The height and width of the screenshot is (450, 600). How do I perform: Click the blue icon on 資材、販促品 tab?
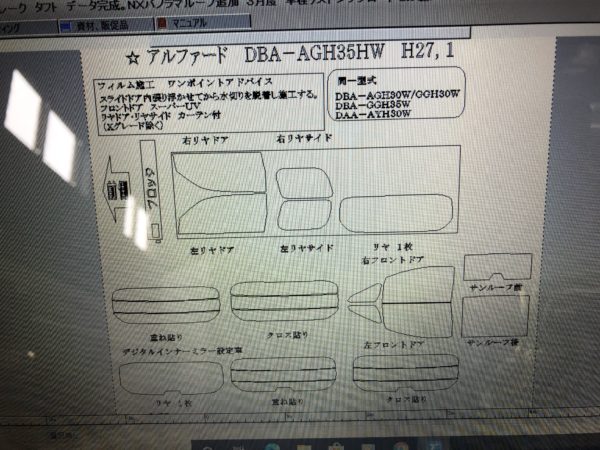[66, 26]
